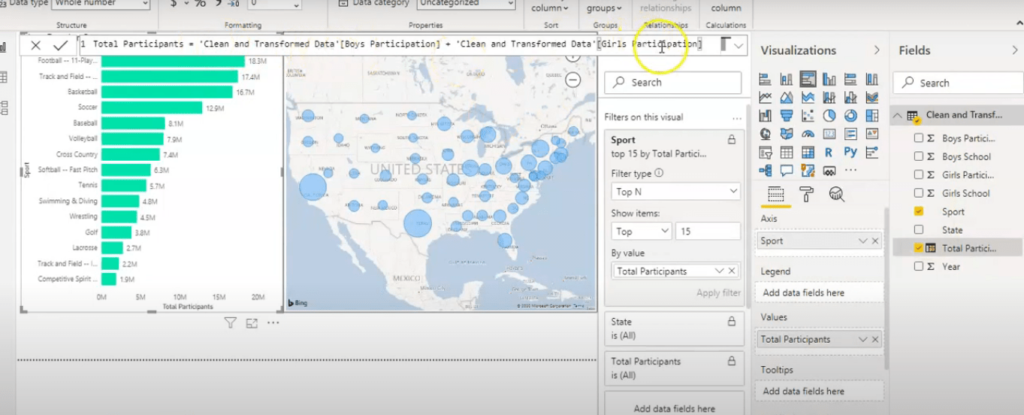Open the Analytics magnifier tab
The image size is (1024, 415).
point(836,194)
